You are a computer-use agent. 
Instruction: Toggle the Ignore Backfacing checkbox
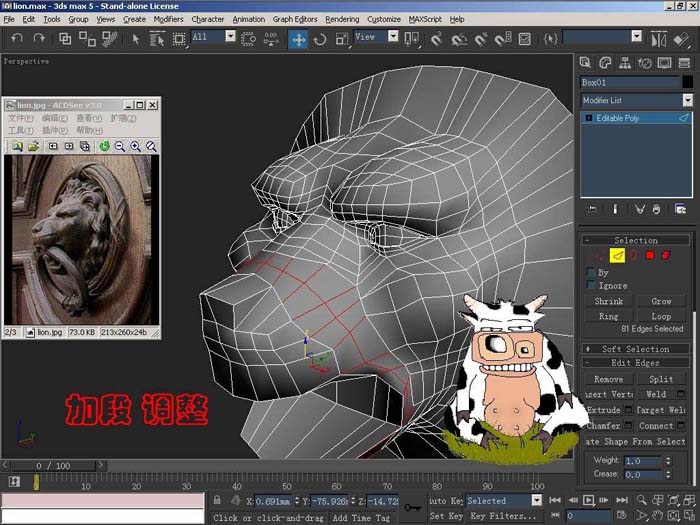[591, 284]
